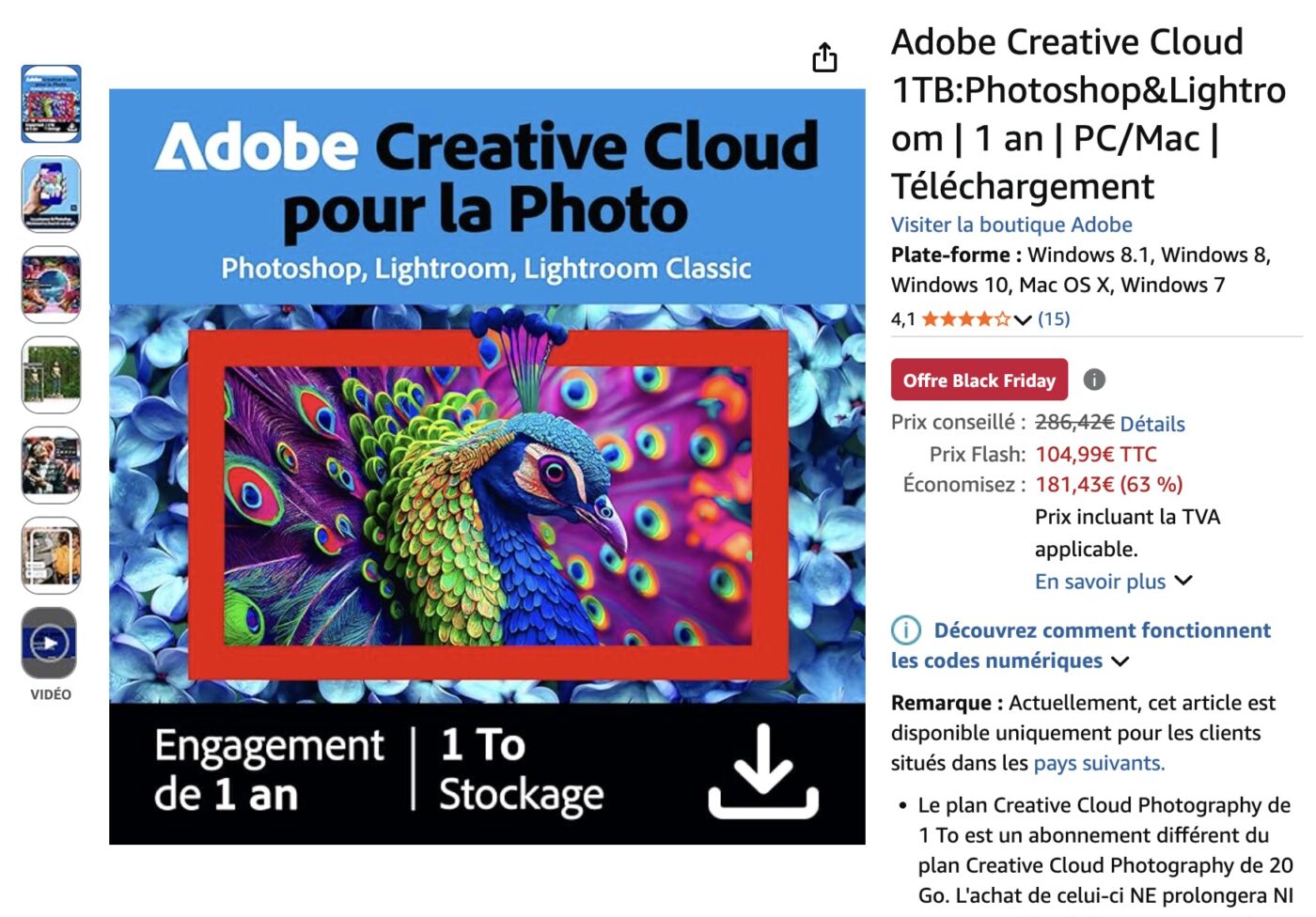Click info icon beside Offre Black Friday
The width and height of the screenshot is (1316, 917).
tap(1094, 380)
